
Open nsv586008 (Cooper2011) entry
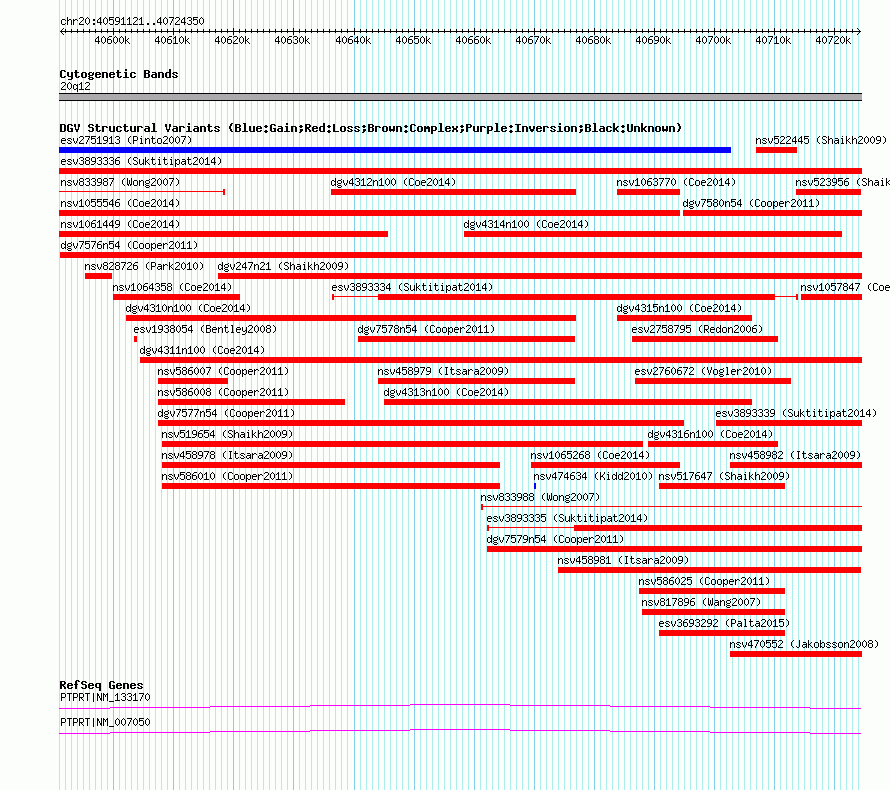click(223, 392)
